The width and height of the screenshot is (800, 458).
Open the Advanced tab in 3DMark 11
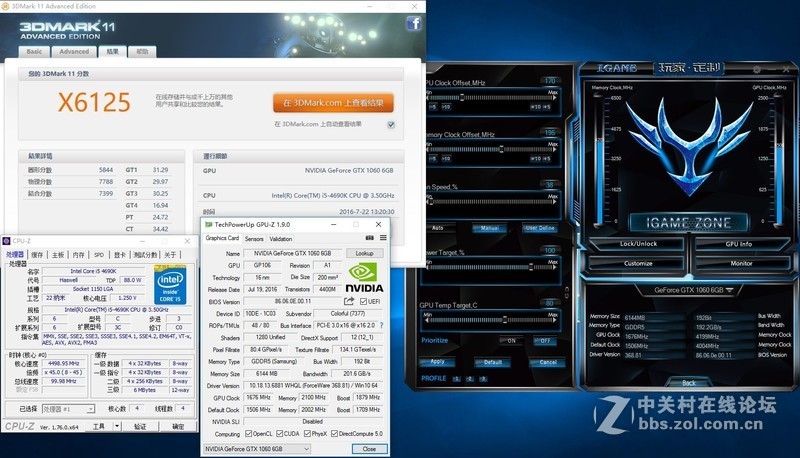[x=74, y=52]
